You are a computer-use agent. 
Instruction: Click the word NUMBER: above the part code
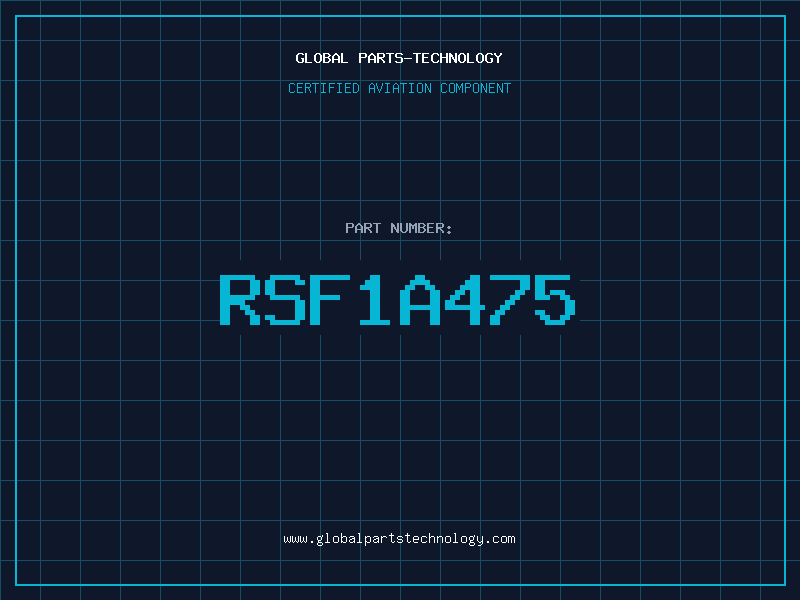[421, 228]
